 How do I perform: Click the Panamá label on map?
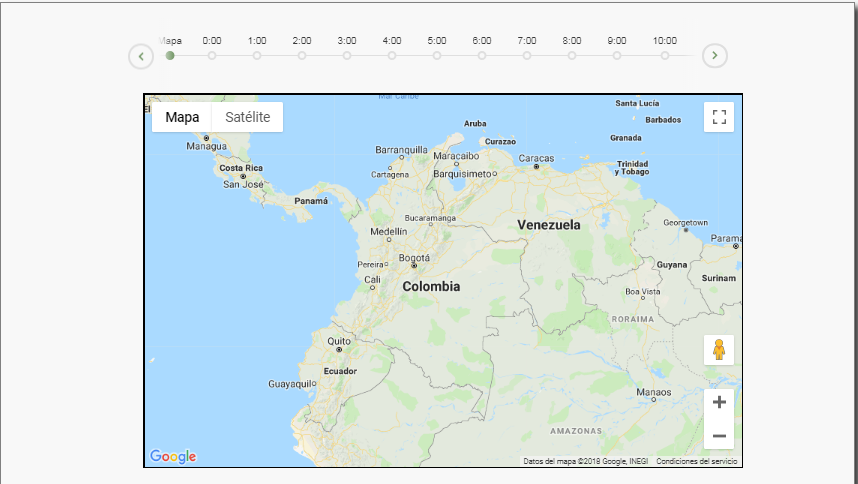pyautogui.click(x=311, y=201)
